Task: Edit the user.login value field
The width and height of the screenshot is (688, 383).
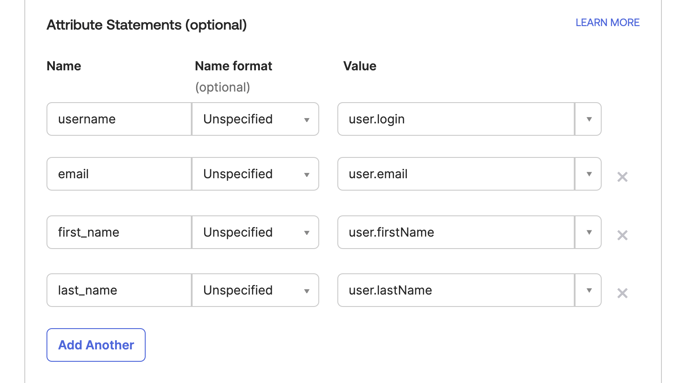Action: click(456, 119)
